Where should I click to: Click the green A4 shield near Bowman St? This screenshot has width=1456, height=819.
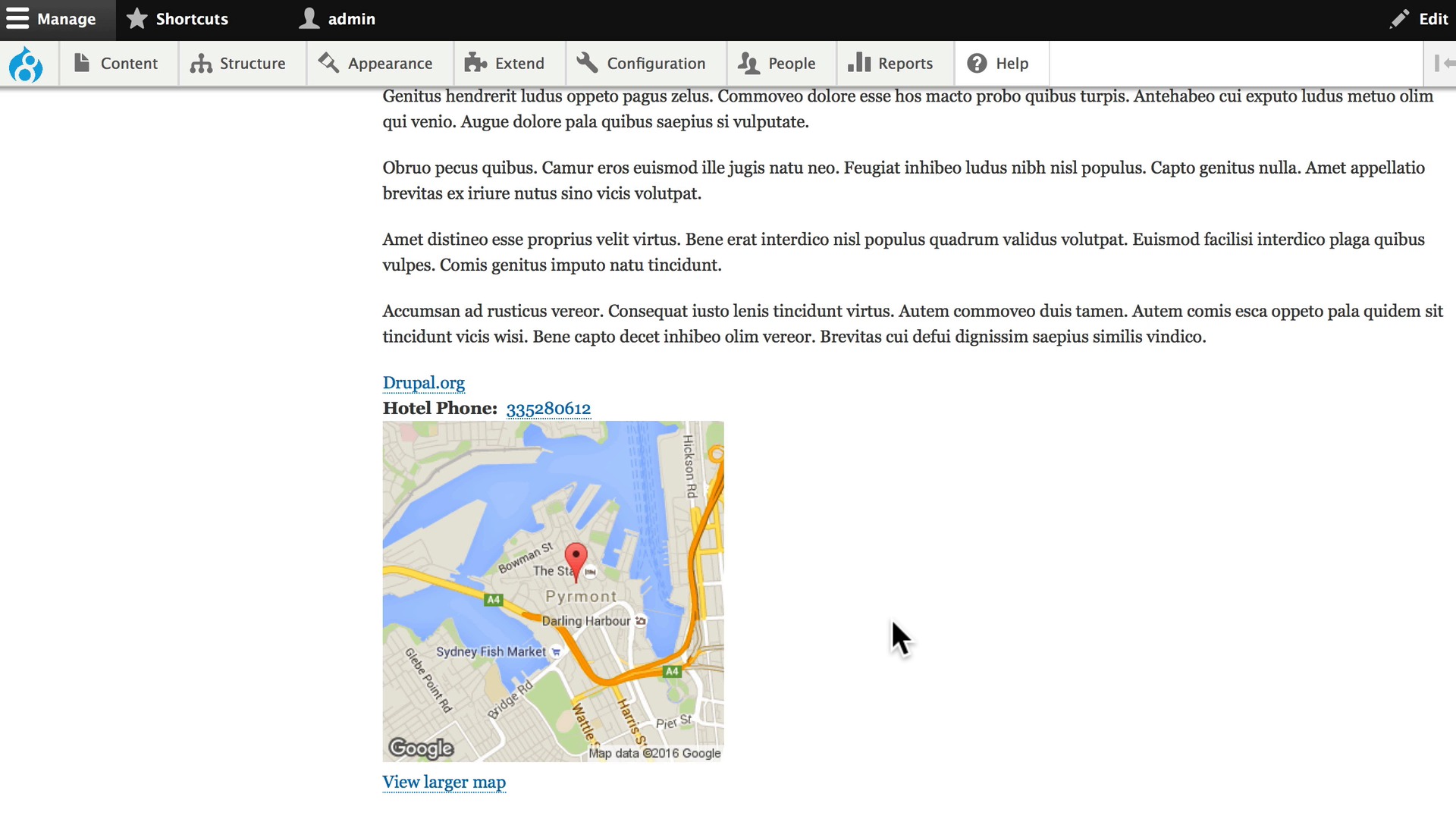(x=494, y=600)
